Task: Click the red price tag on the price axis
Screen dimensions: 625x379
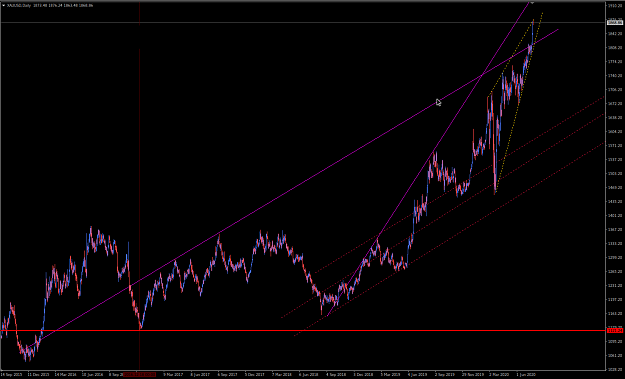Action: (x=615, y=331)
